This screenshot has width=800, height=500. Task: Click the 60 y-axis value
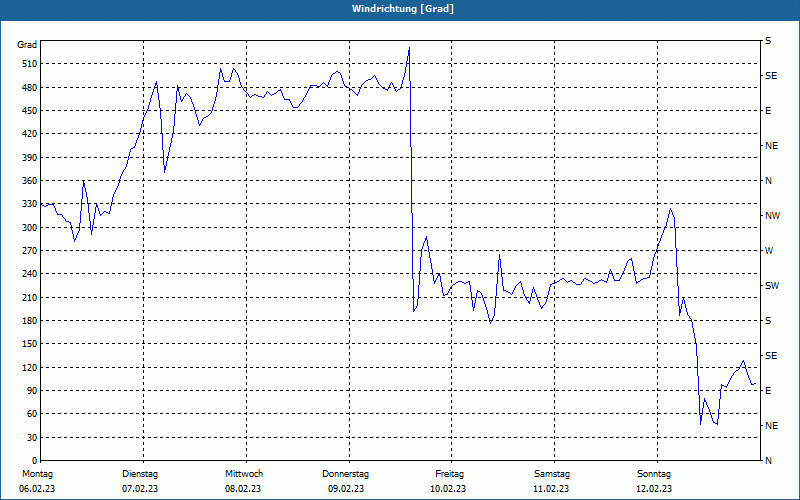[32, 414]
